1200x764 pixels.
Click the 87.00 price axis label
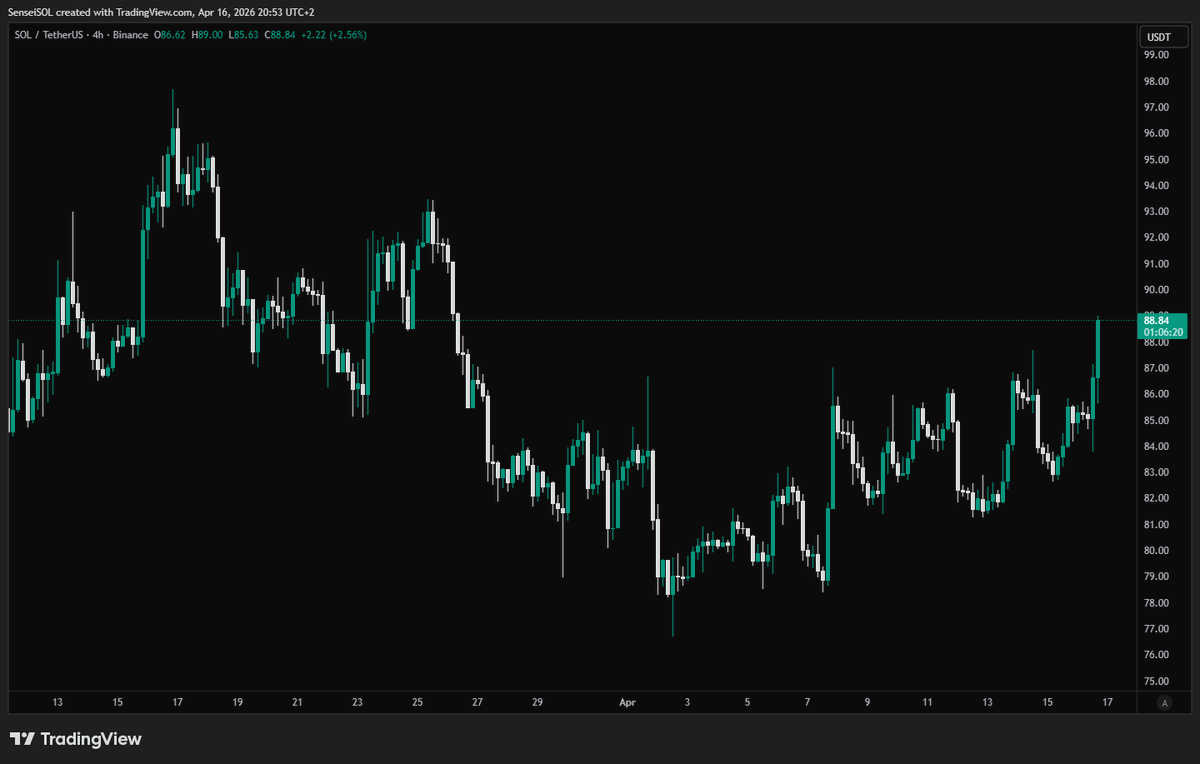point(1157,368)
